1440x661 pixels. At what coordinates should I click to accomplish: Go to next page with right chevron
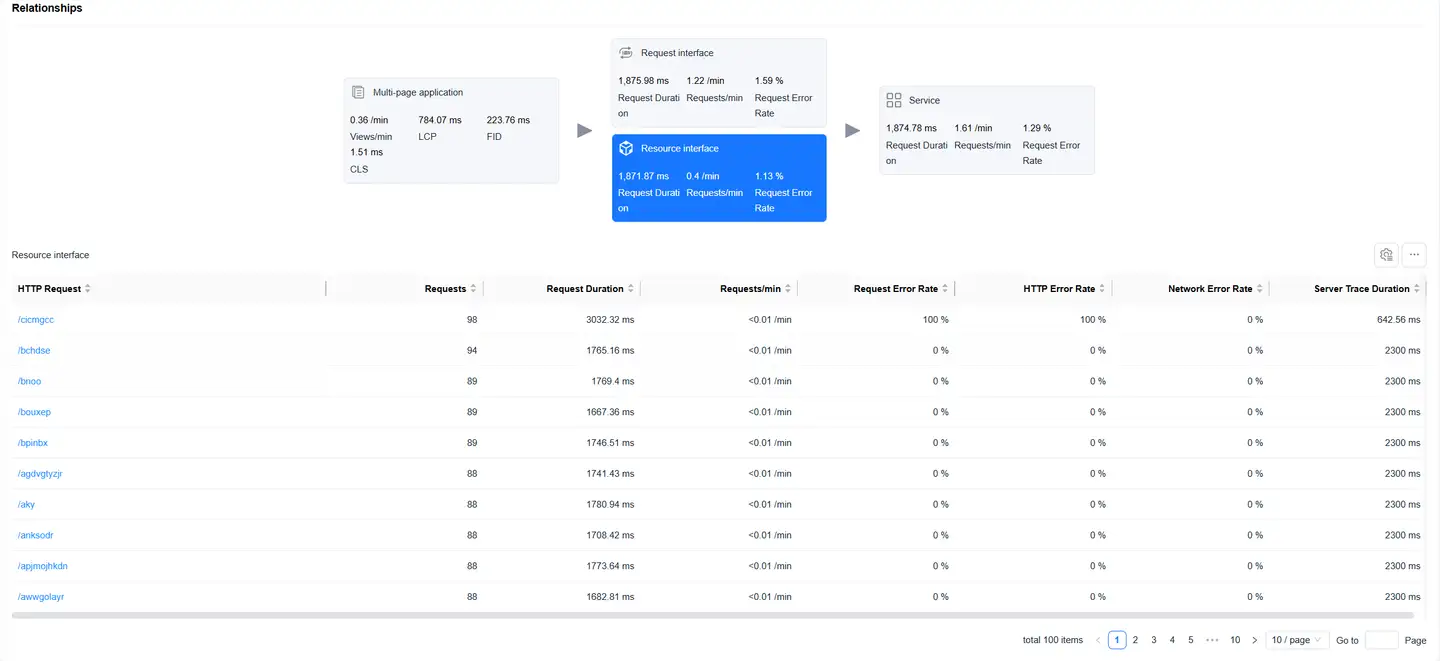point(1254,640)
